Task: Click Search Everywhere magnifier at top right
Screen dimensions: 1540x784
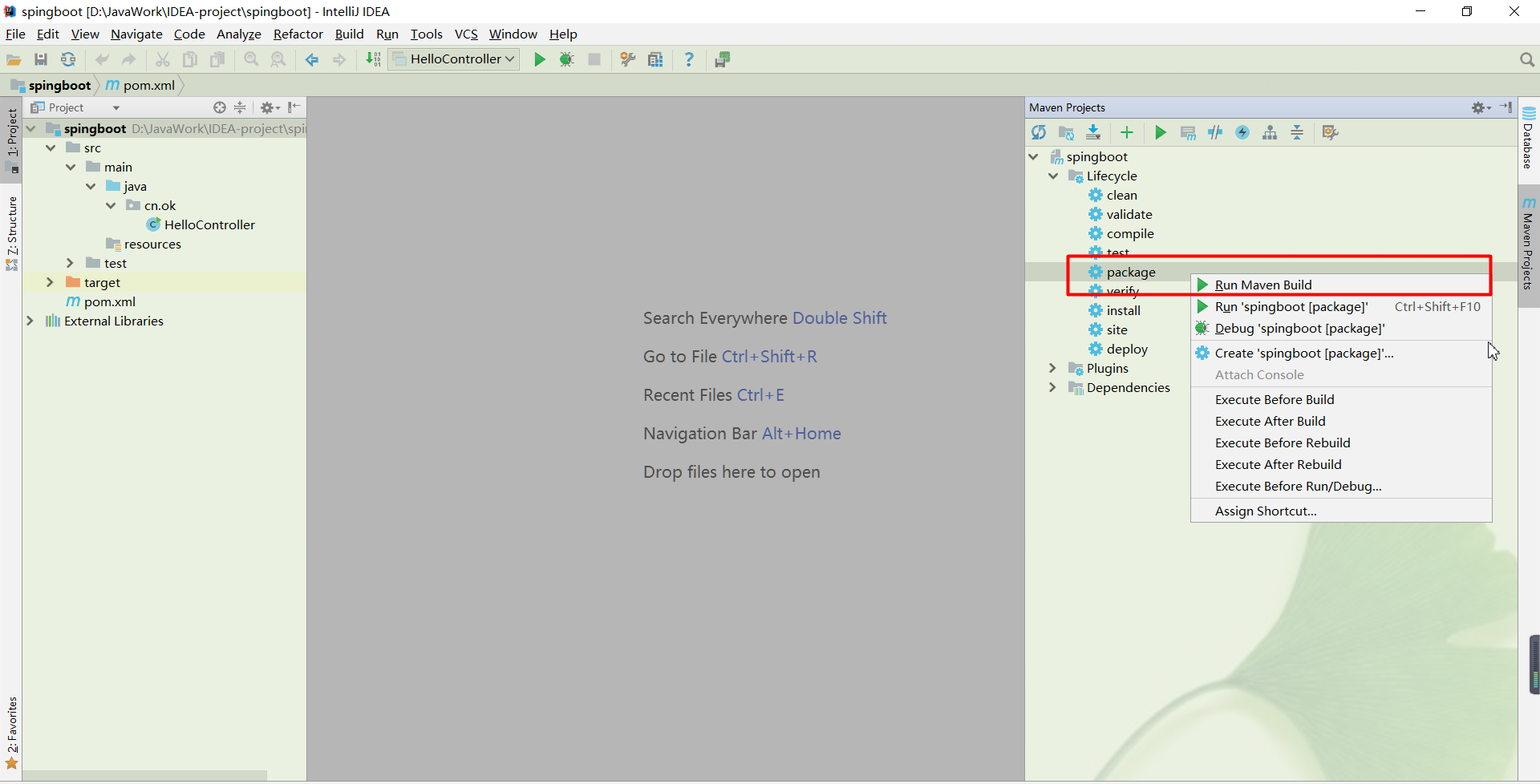Action: coord(1526,59)
